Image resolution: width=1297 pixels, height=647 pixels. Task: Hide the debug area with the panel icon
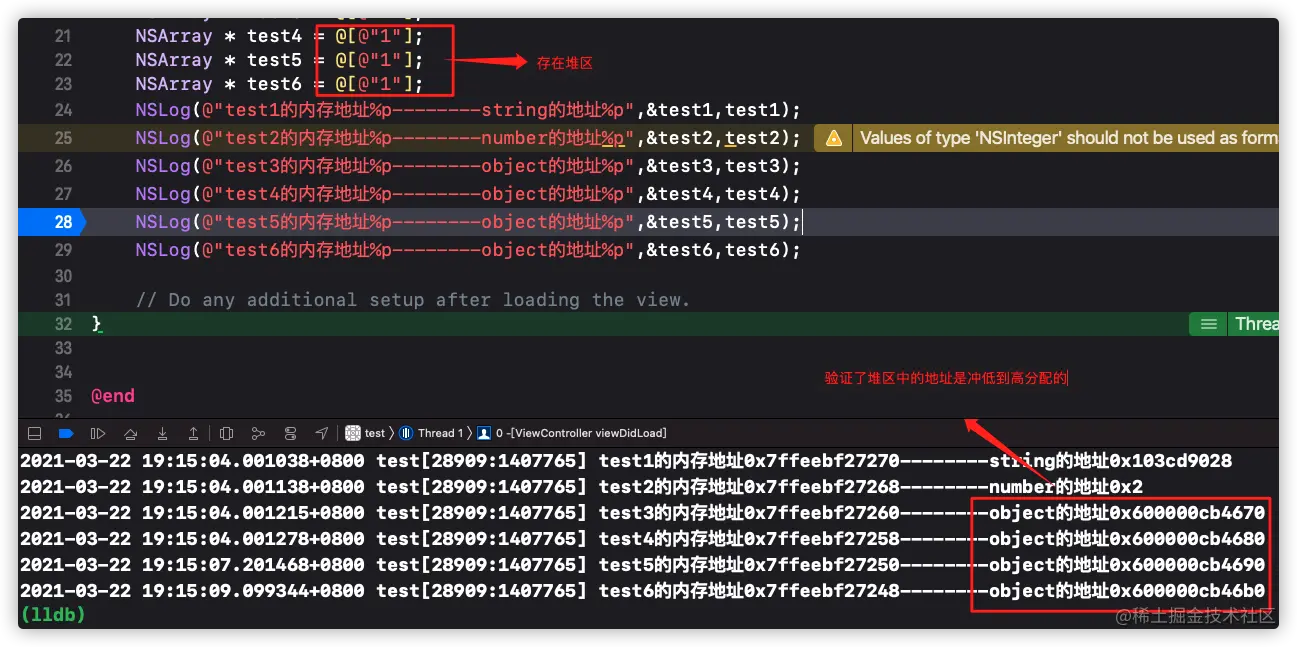tap(34, 433)
